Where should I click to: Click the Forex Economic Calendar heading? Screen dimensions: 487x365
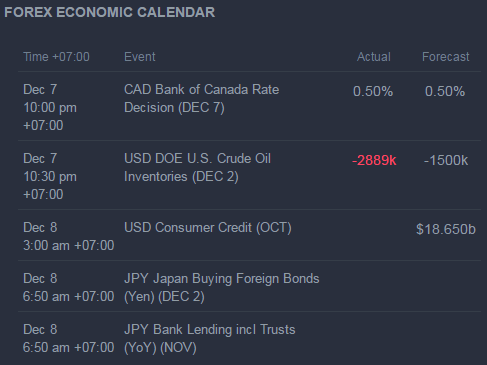click(x=110, y=12)
